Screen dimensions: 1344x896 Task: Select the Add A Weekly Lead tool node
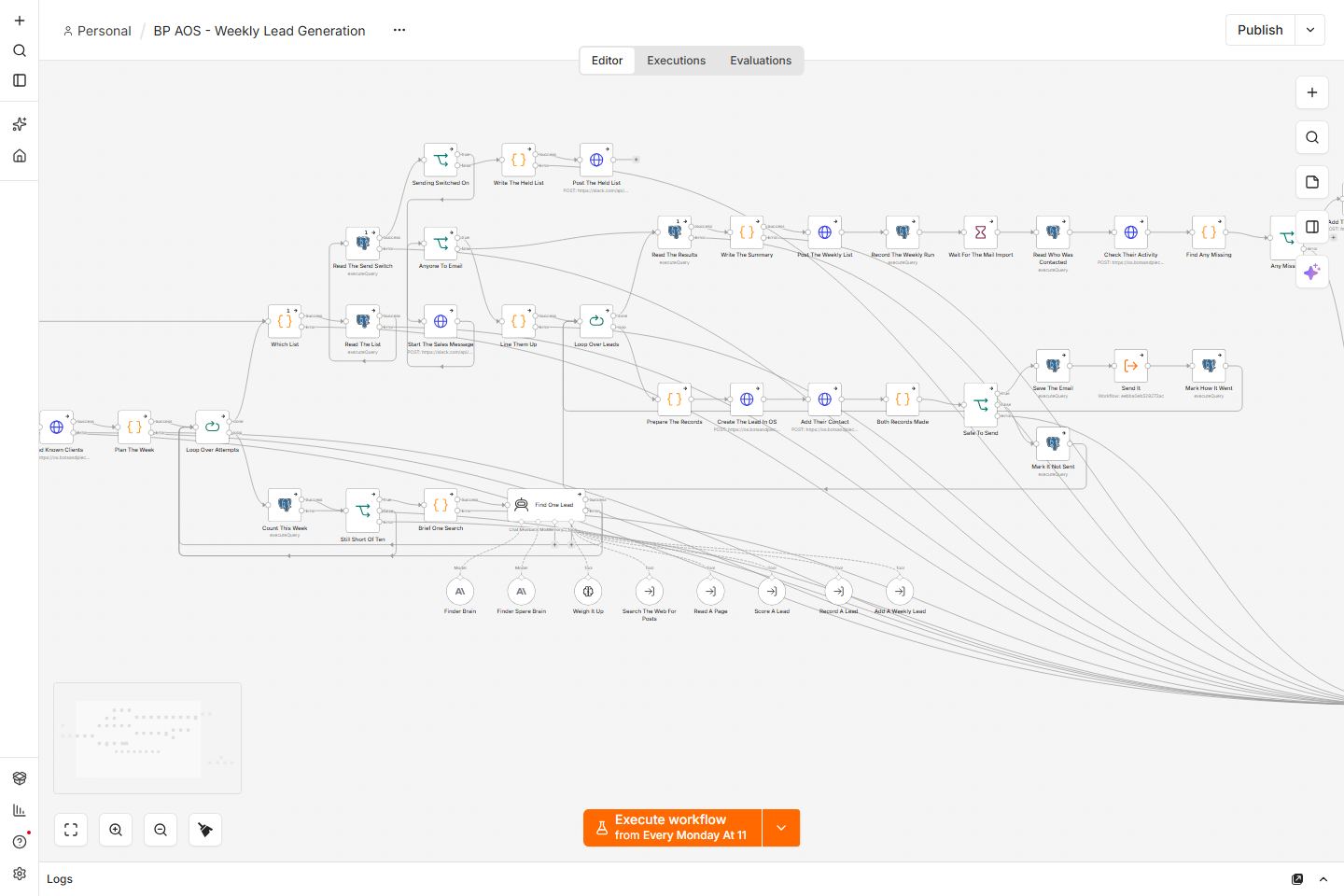[900, 591]
